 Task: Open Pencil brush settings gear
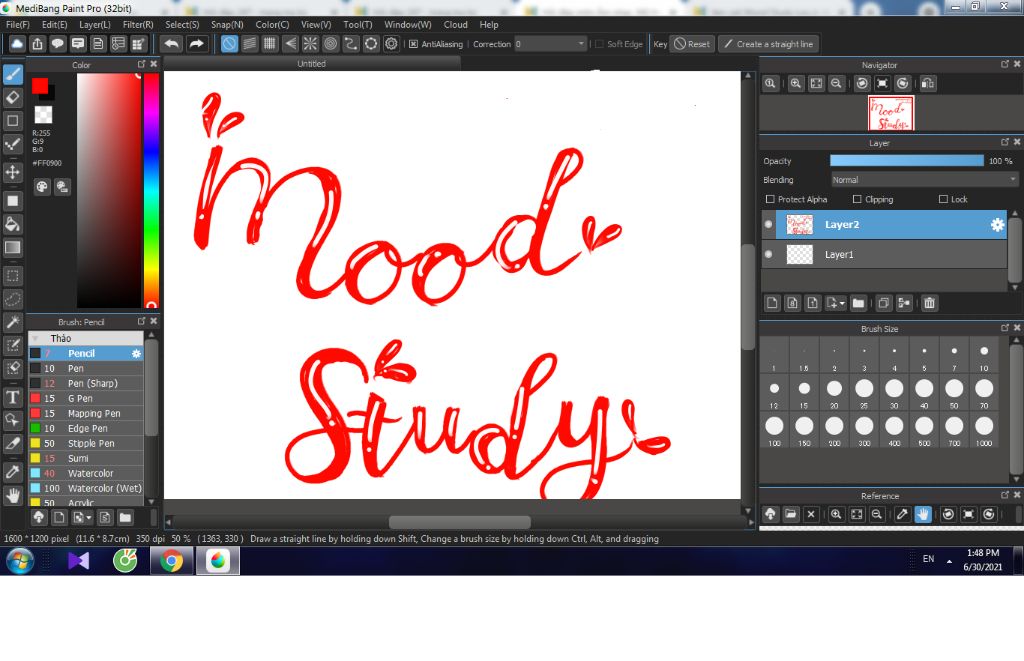click(136, 353)
